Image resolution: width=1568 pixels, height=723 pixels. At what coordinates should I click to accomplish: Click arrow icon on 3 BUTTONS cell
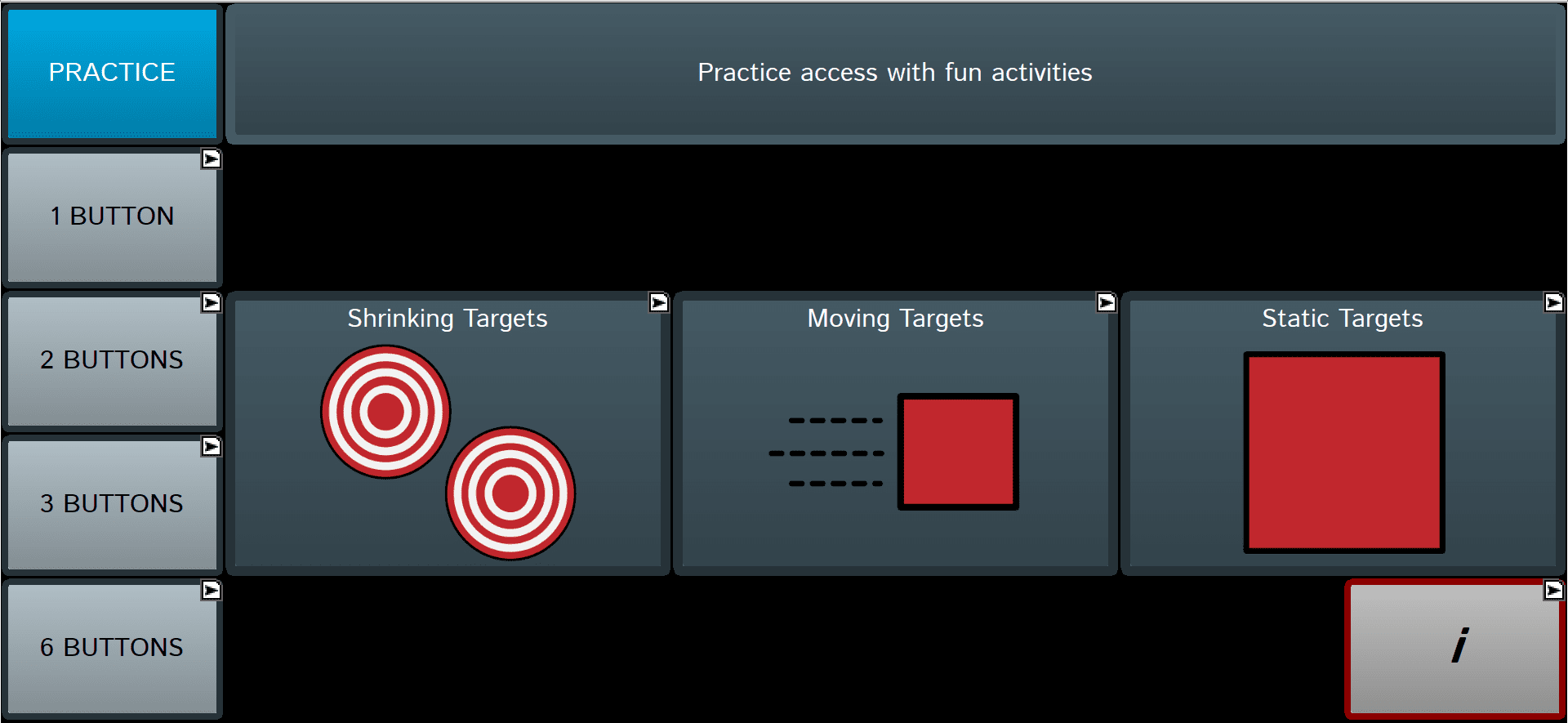click(x=211, y=447)
